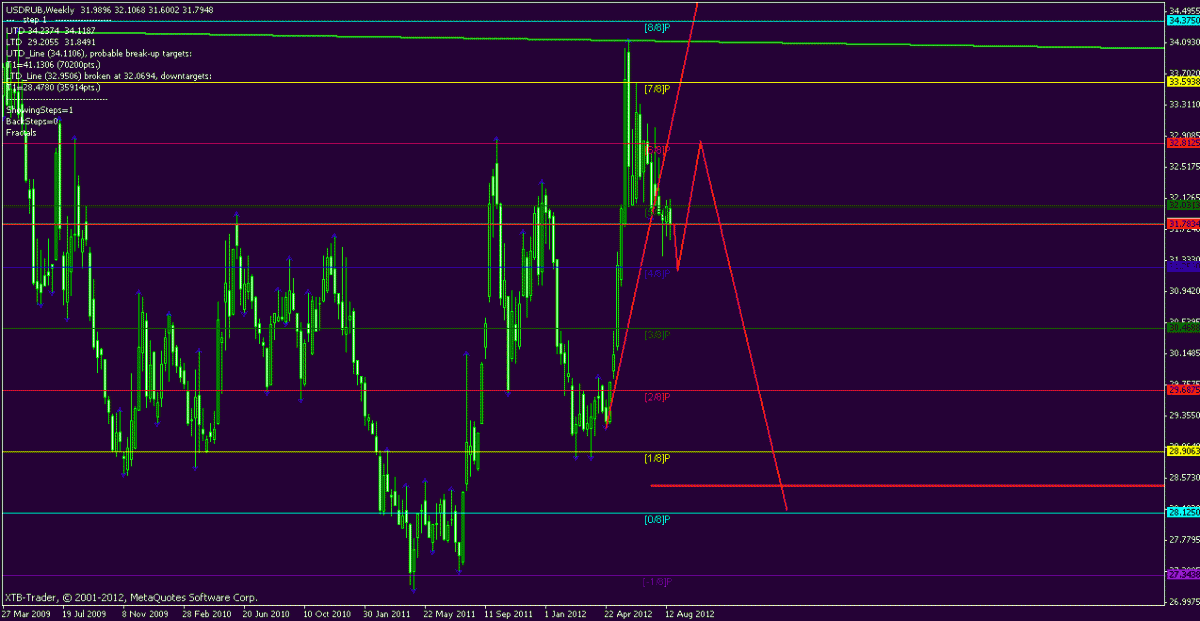This screenshot has width=1200, height=621.
Task: Click the cyan 28.1250 price tag
Action: pos(1182,513)
